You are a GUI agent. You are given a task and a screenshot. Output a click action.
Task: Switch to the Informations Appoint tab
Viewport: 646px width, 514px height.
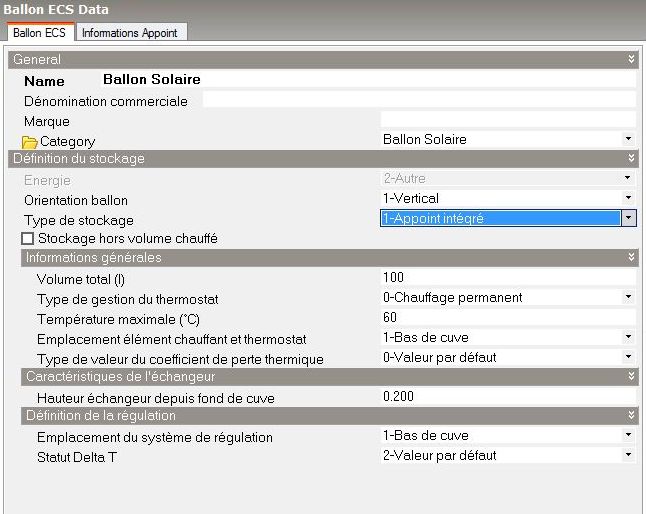(x=129, y=33)
